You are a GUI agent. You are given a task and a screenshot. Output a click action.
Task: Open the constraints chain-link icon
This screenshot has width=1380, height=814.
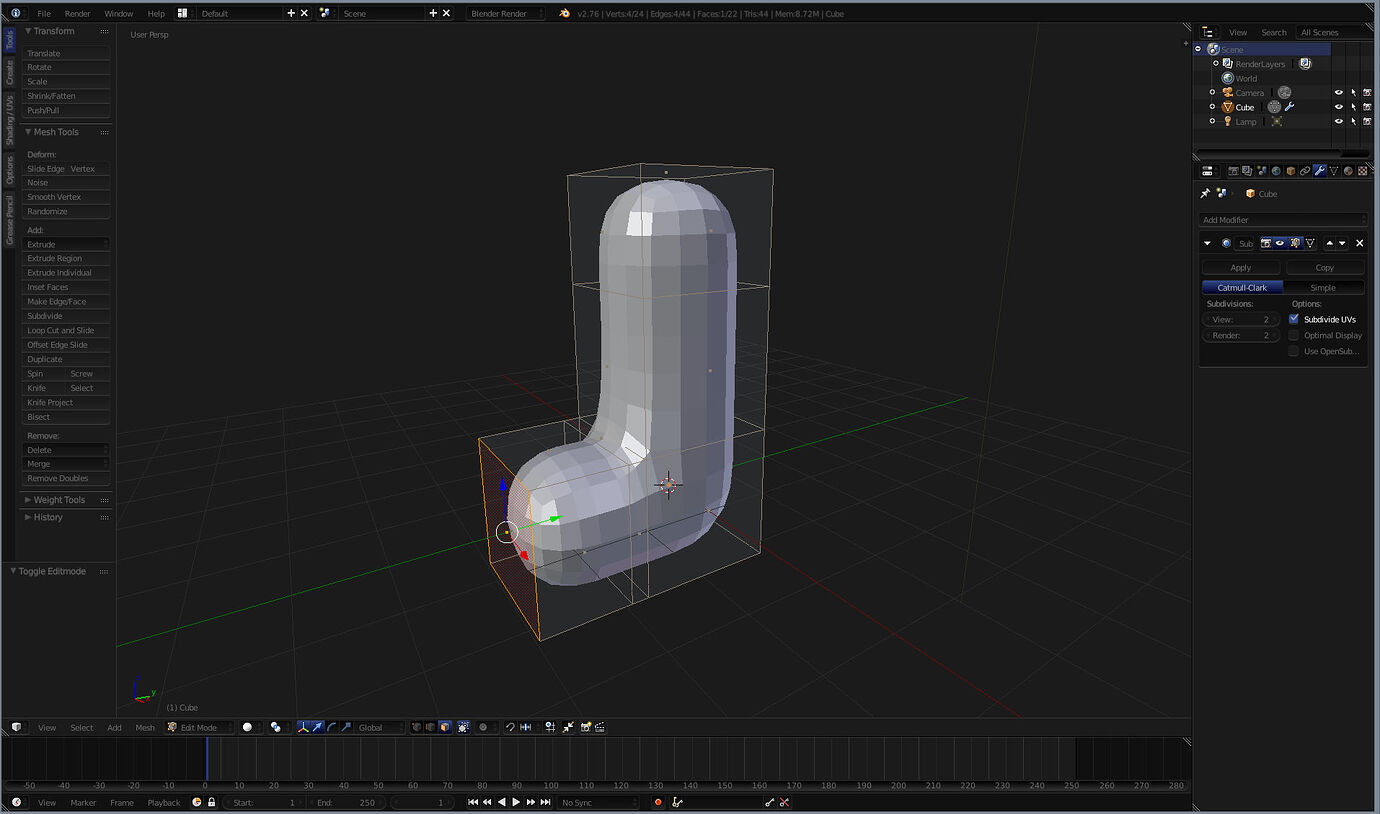[x=1305, y=171]
